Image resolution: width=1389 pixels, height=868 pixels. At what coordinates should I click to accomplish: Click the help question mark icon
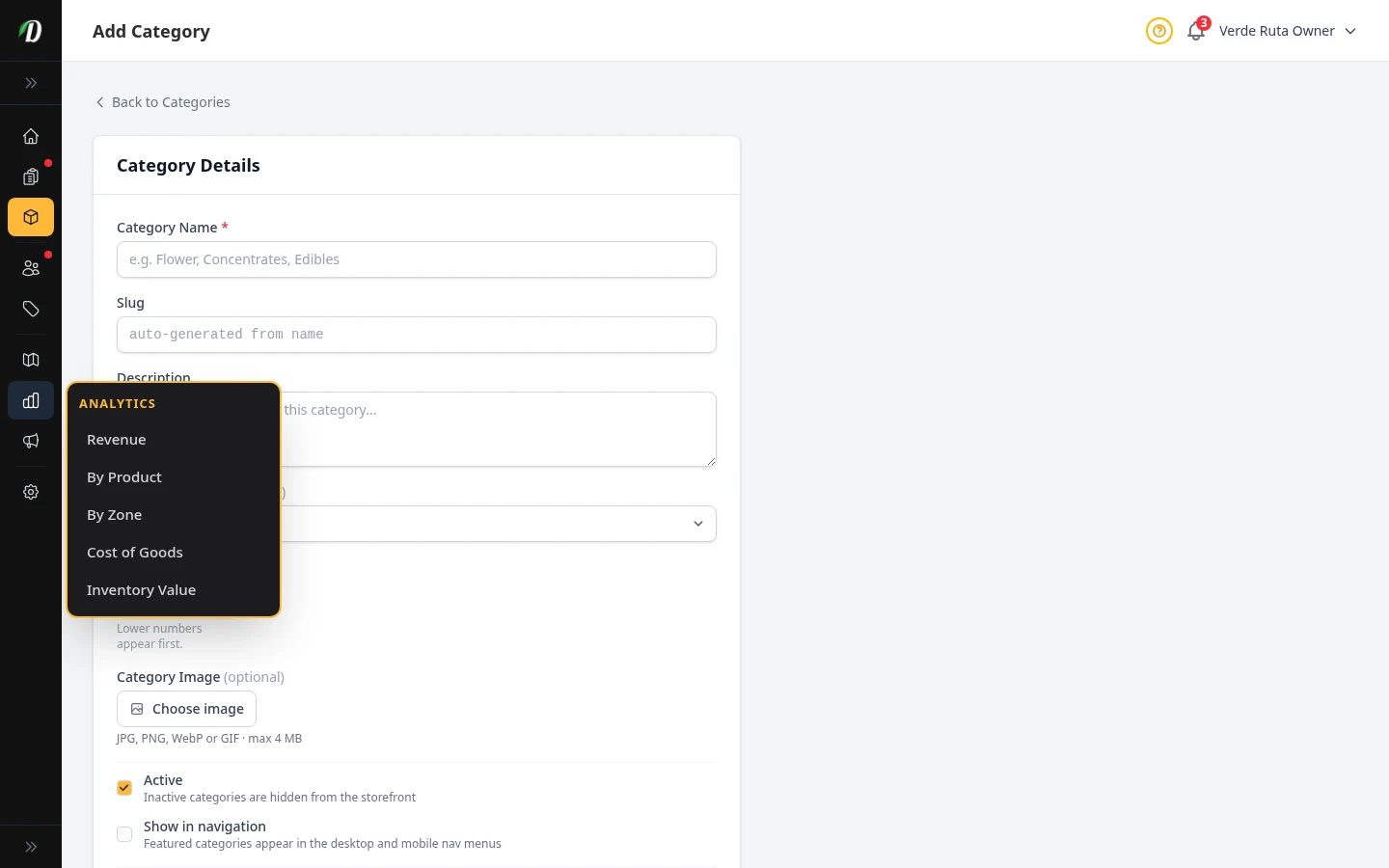pyautogui.click(x=1159, y=31)
